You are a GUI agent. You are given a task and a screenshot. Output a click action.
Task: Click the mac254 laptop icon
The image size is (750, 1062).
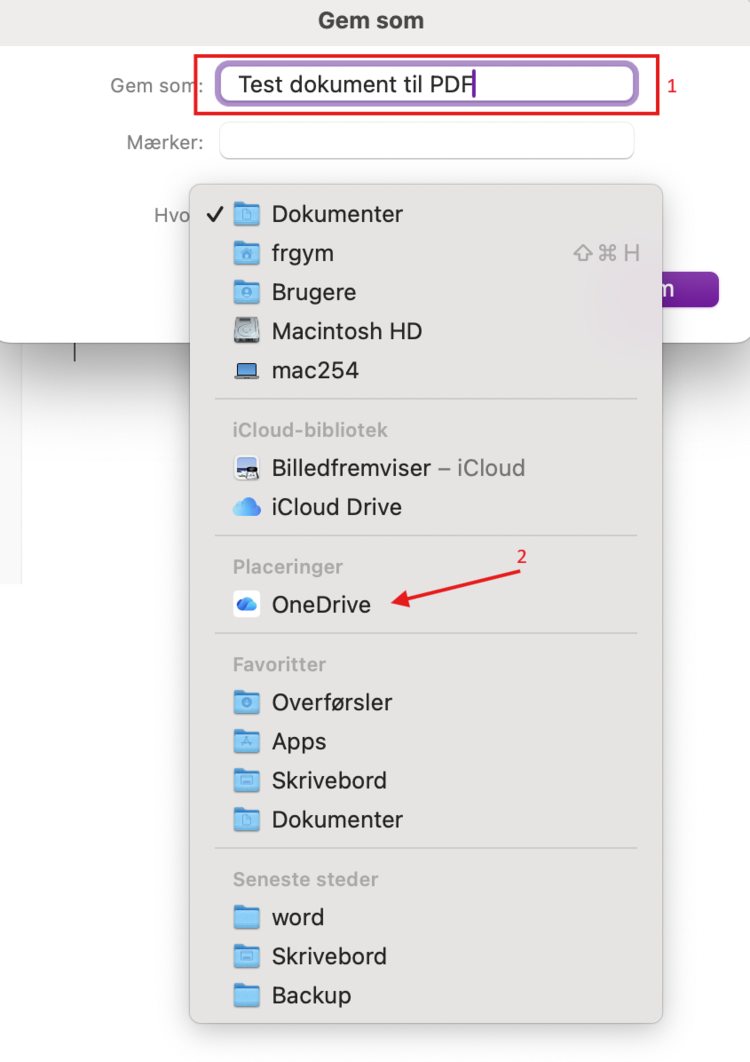pos(247,370)
